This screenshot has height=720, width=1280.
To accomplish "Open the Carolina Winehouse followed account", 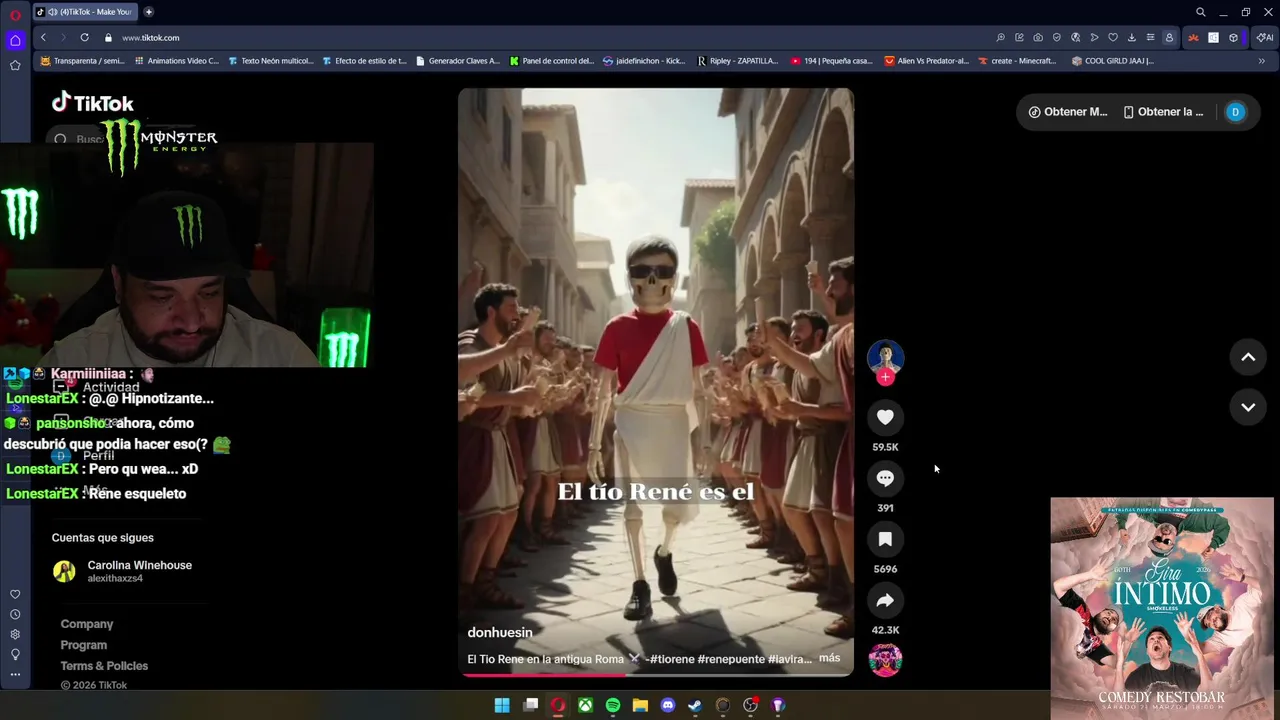I will (x=122, y=571).
